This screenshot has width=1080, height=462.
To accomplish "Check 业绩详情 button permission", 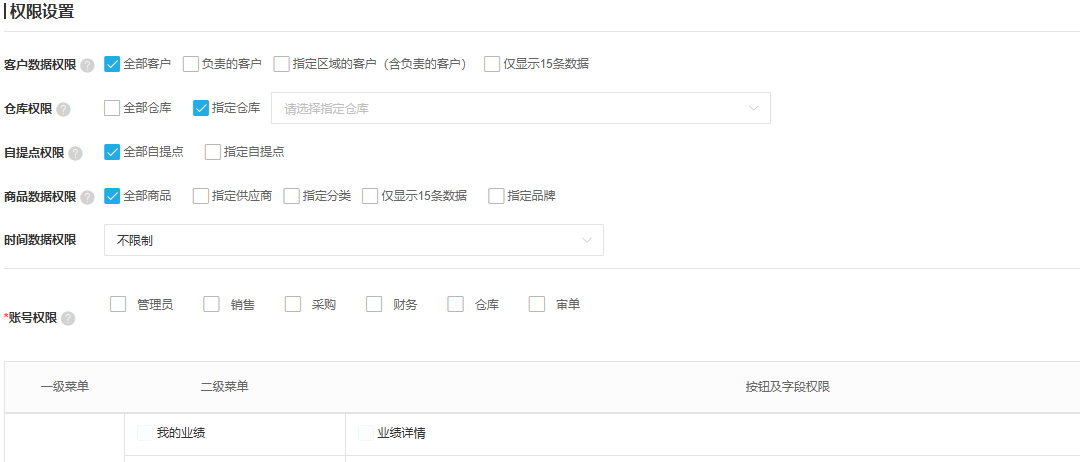I will 366,433.
